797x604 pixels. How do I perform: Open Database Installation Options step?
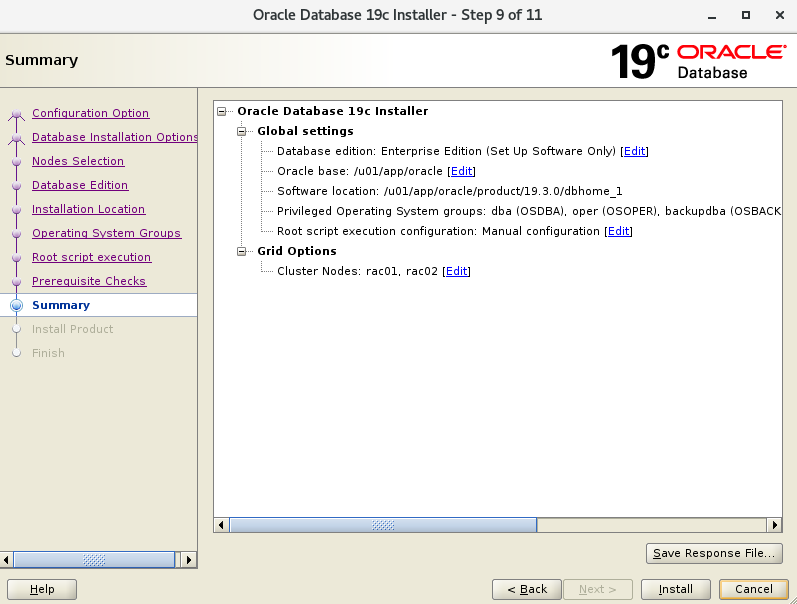point(114,137)
